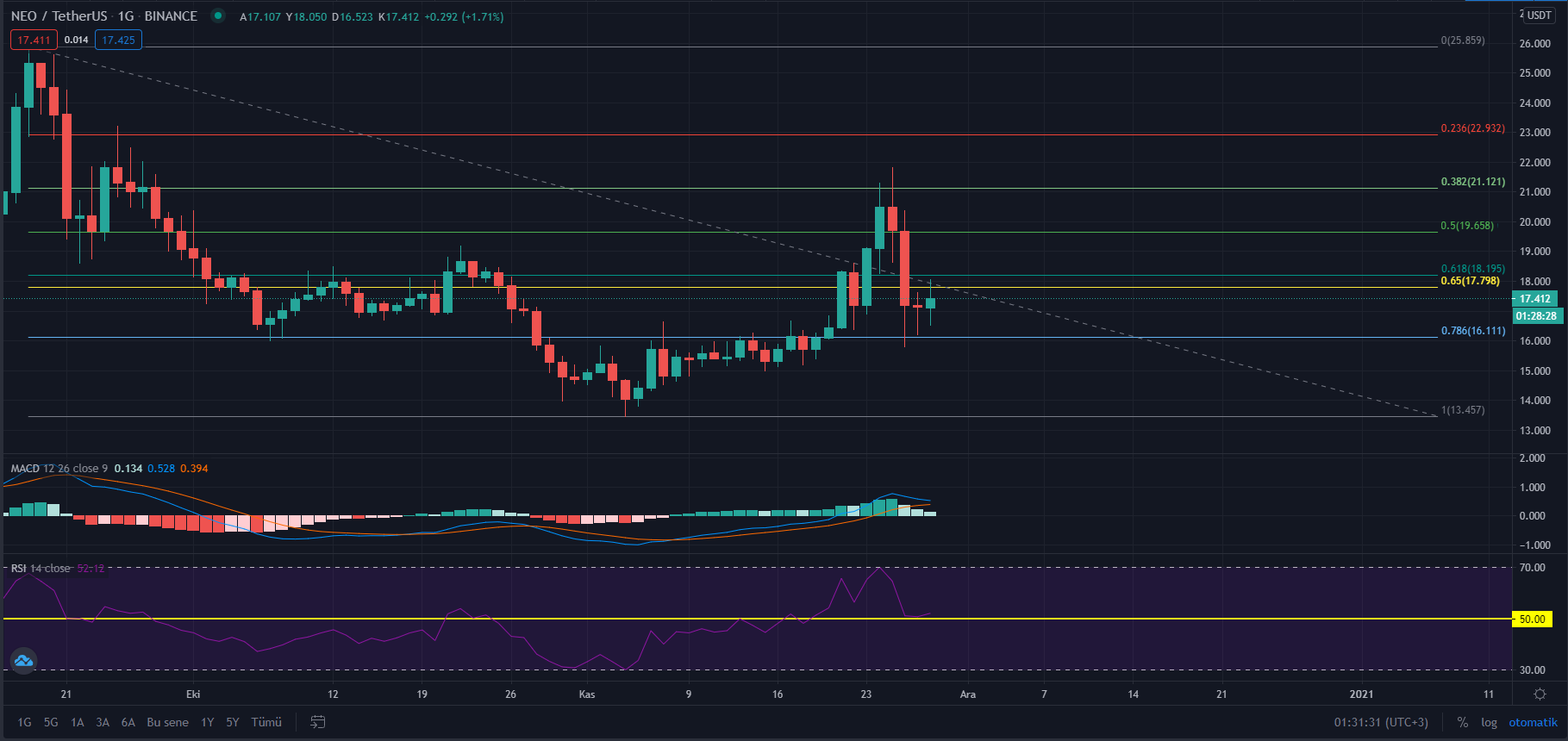Click the 0.5(19.658) Fibonacci label
This screenshot has height=741, width=1568.
click(1467, 226)
